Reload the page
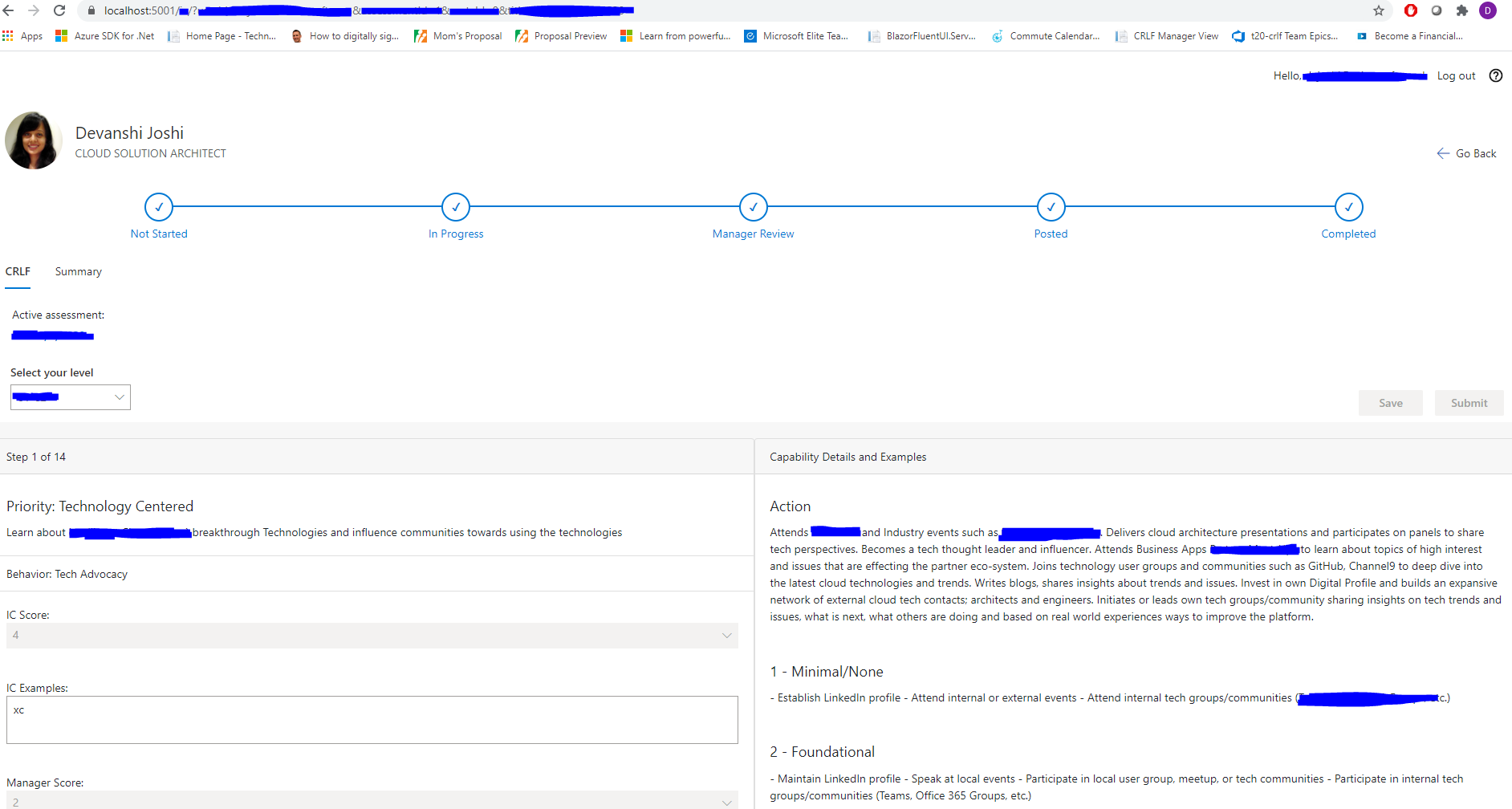 click(x=59, y=11)
